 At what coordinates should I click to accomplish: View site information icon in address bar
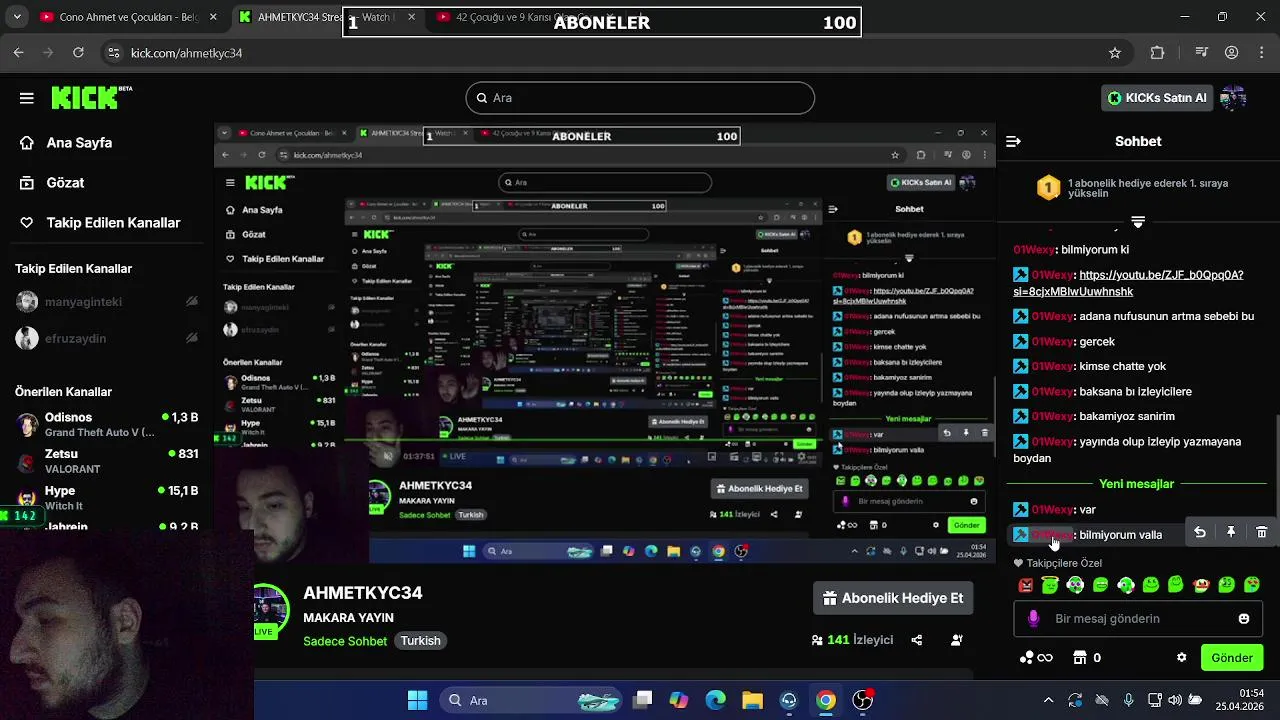[114, 53]
